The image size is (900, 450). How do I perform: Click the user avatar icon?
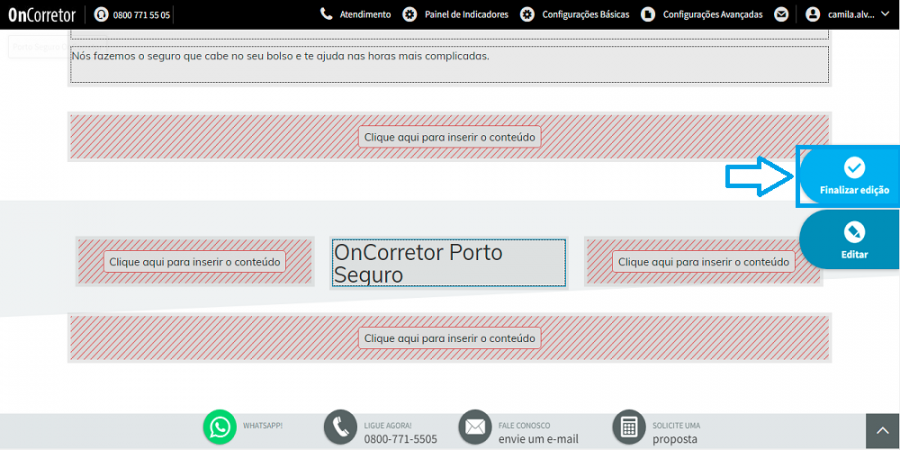(812, 14)
